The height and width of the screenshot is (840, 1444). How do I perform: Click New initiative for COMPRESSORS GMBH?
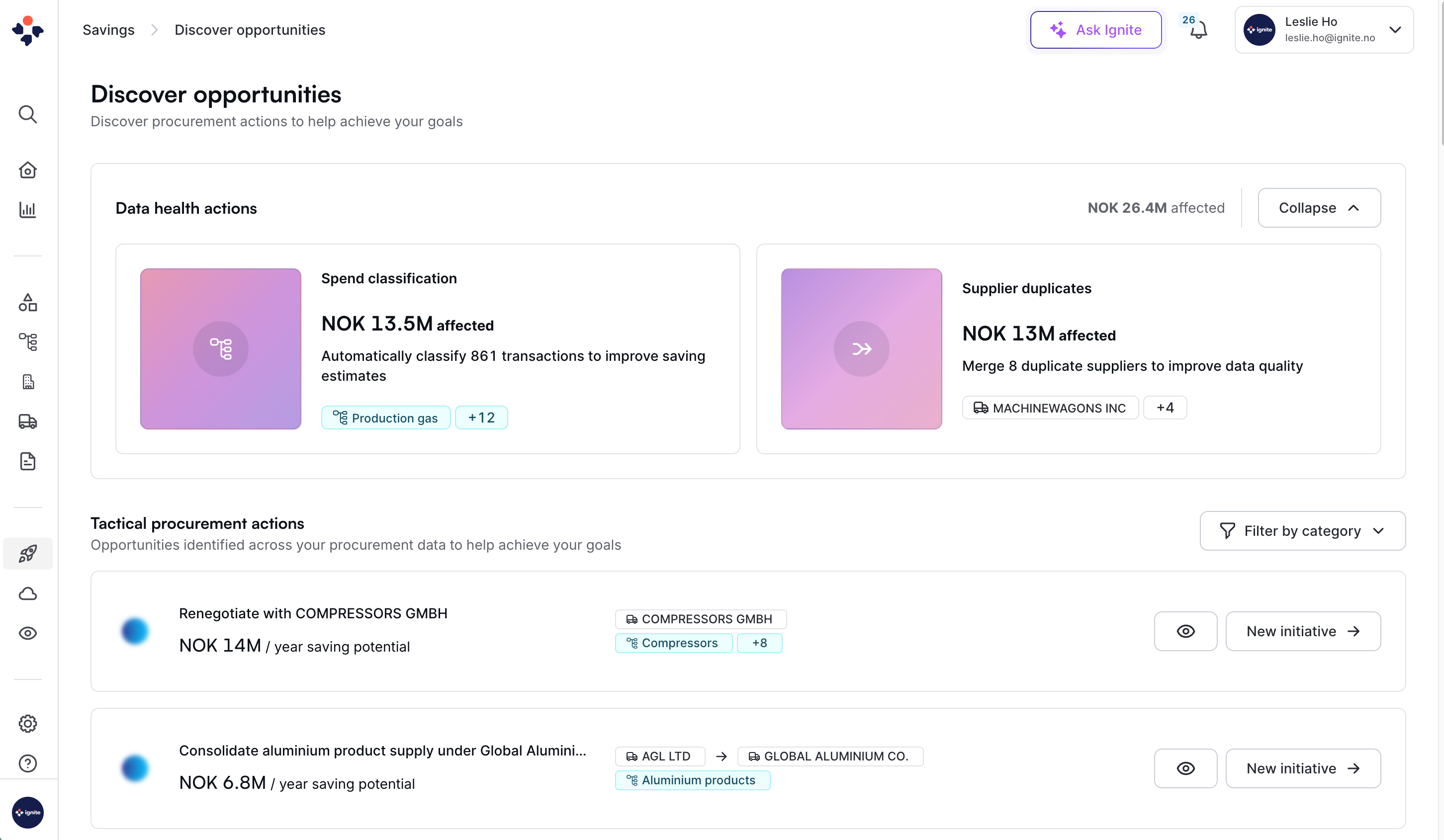1302,631
